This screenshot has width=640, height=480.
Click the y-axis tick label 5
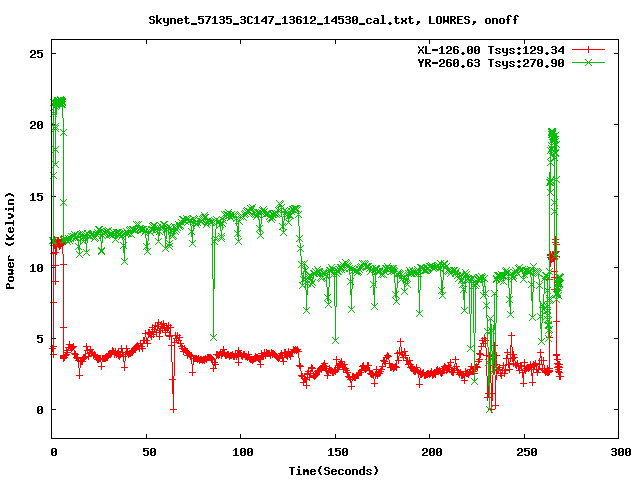tap(40, 339)
